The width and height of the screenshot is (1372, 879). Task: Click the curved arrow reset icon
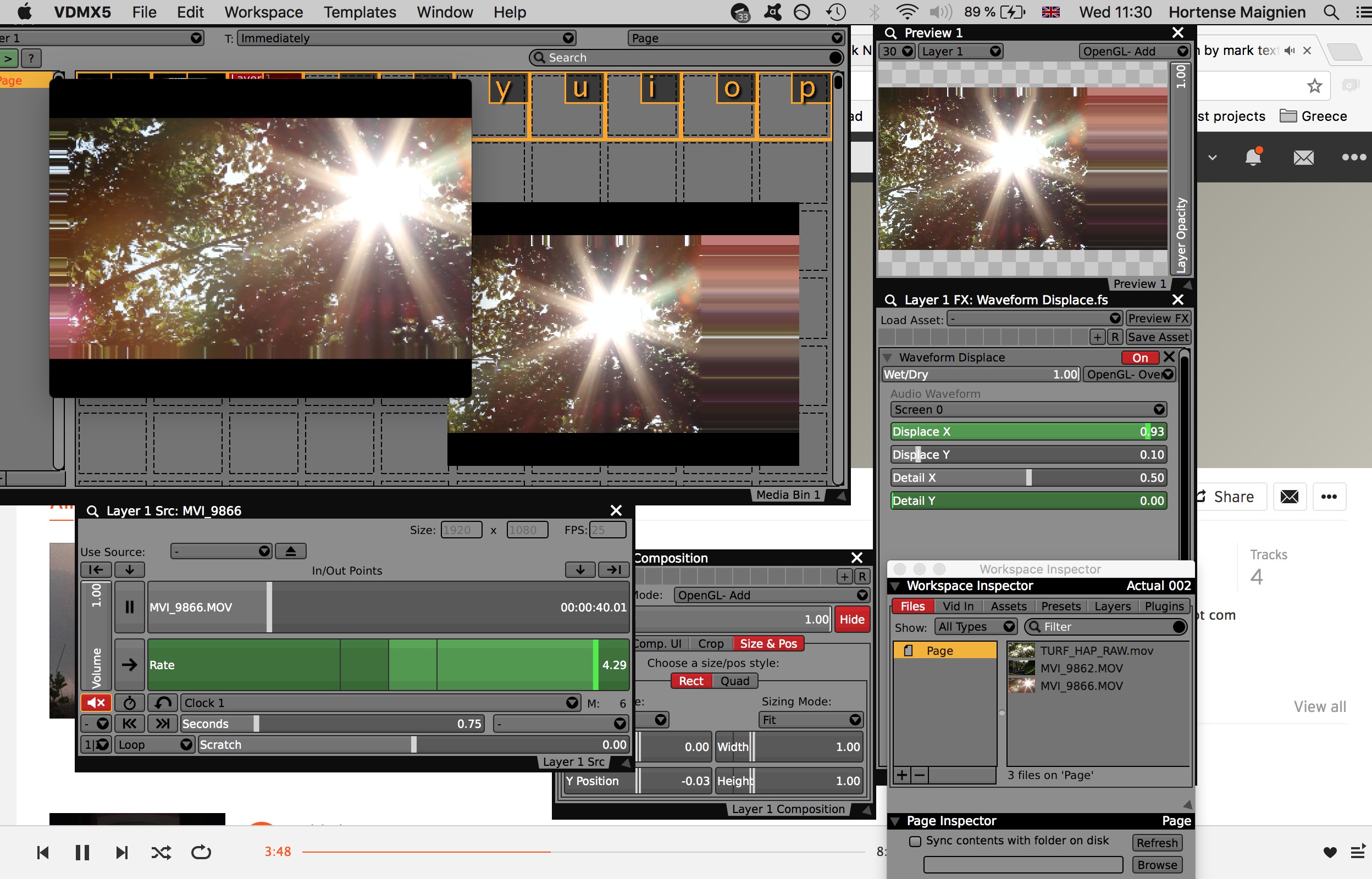pos(163,703)
